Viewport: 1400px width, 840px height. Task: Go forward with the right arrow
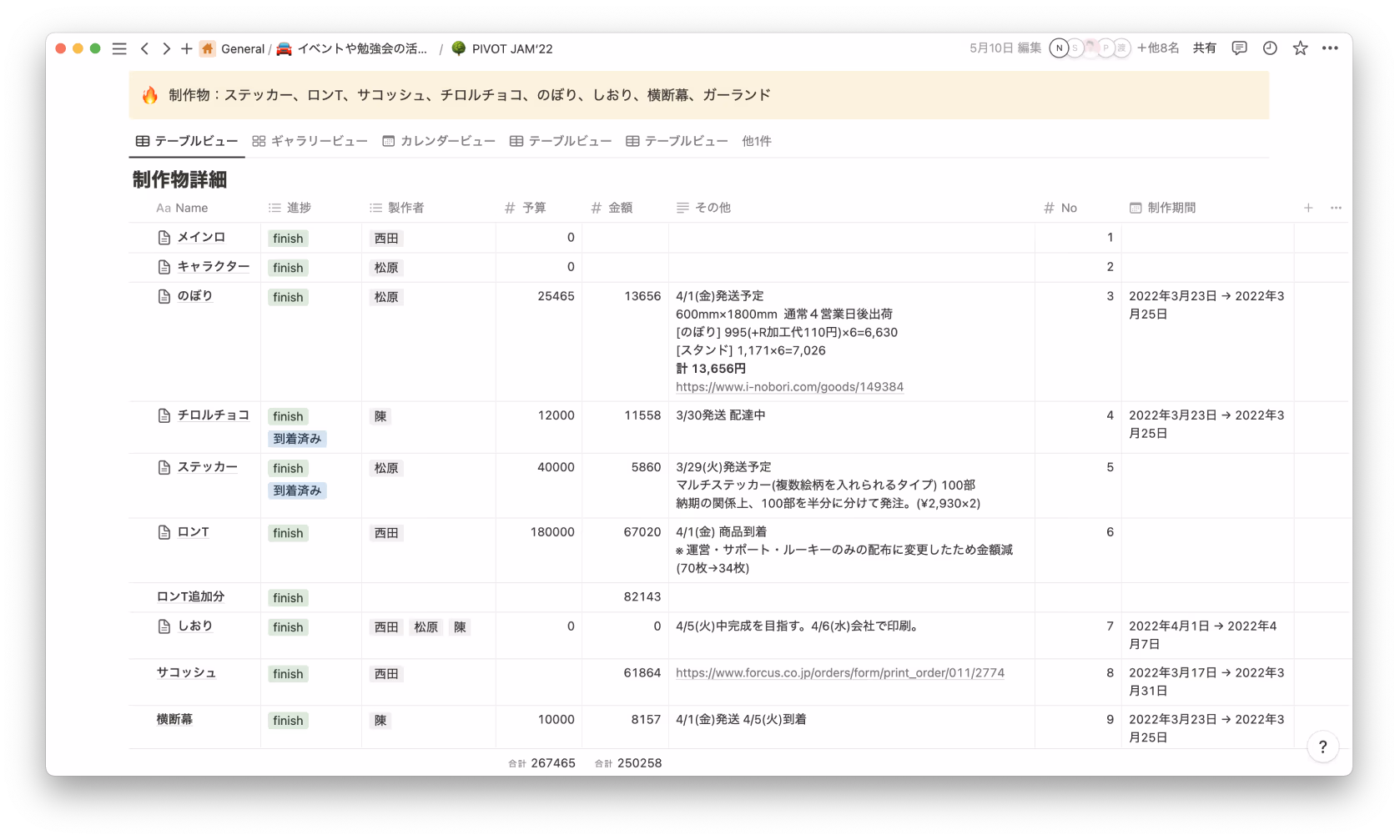[166, 48]
